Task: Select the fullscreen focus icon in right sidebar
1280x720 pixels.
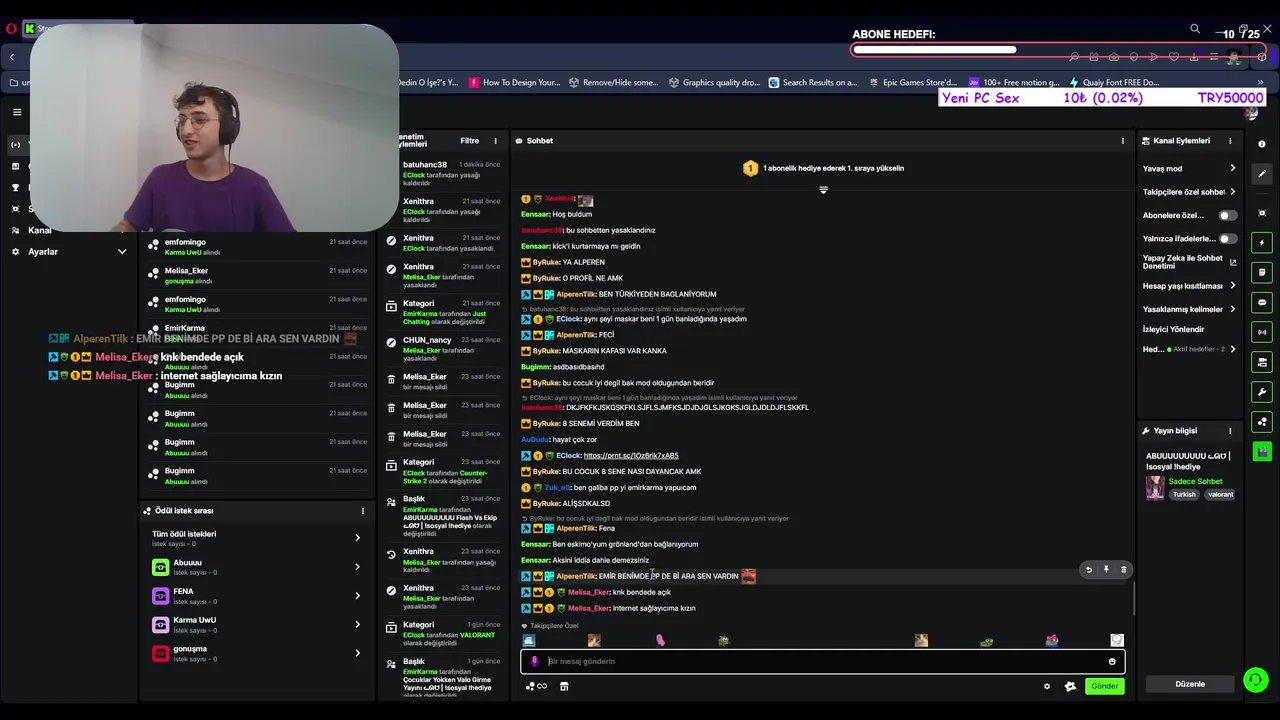Action: (1262, 213)
